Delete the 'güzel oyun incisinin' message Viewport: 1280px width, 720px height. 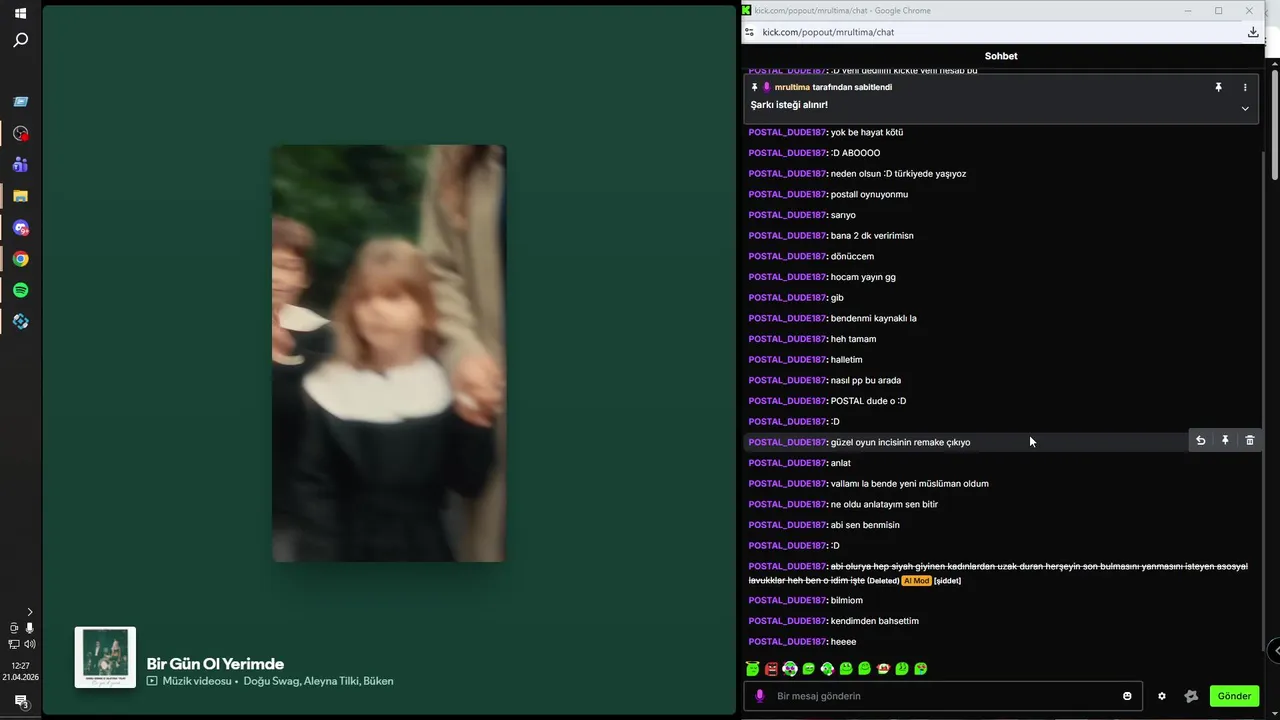(x=1249, y=440)
